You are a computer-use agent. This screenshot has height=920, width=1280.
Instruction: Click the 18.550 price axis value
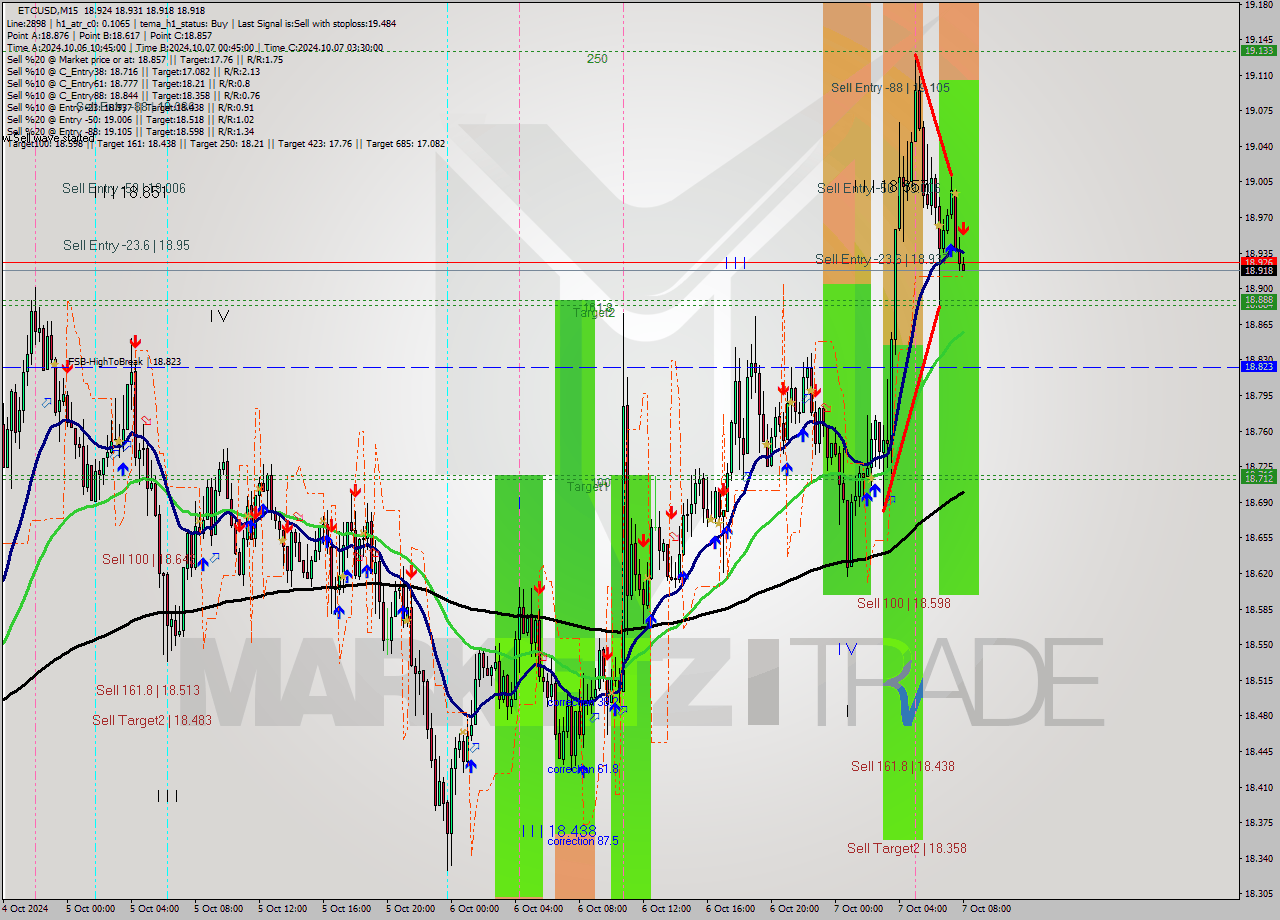[x=1258, y=645]
